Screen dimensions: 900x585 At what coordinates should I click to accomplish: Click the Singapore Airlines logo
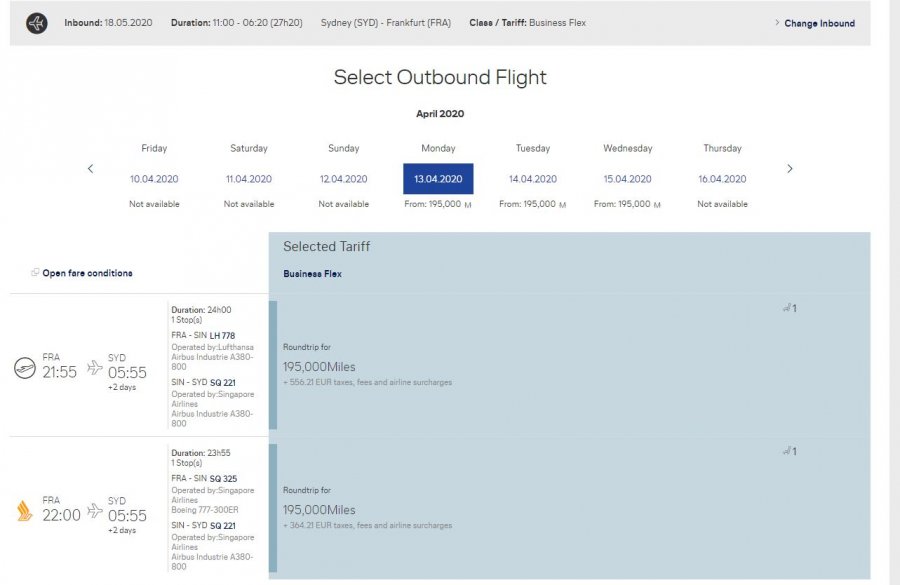(25, 511)
